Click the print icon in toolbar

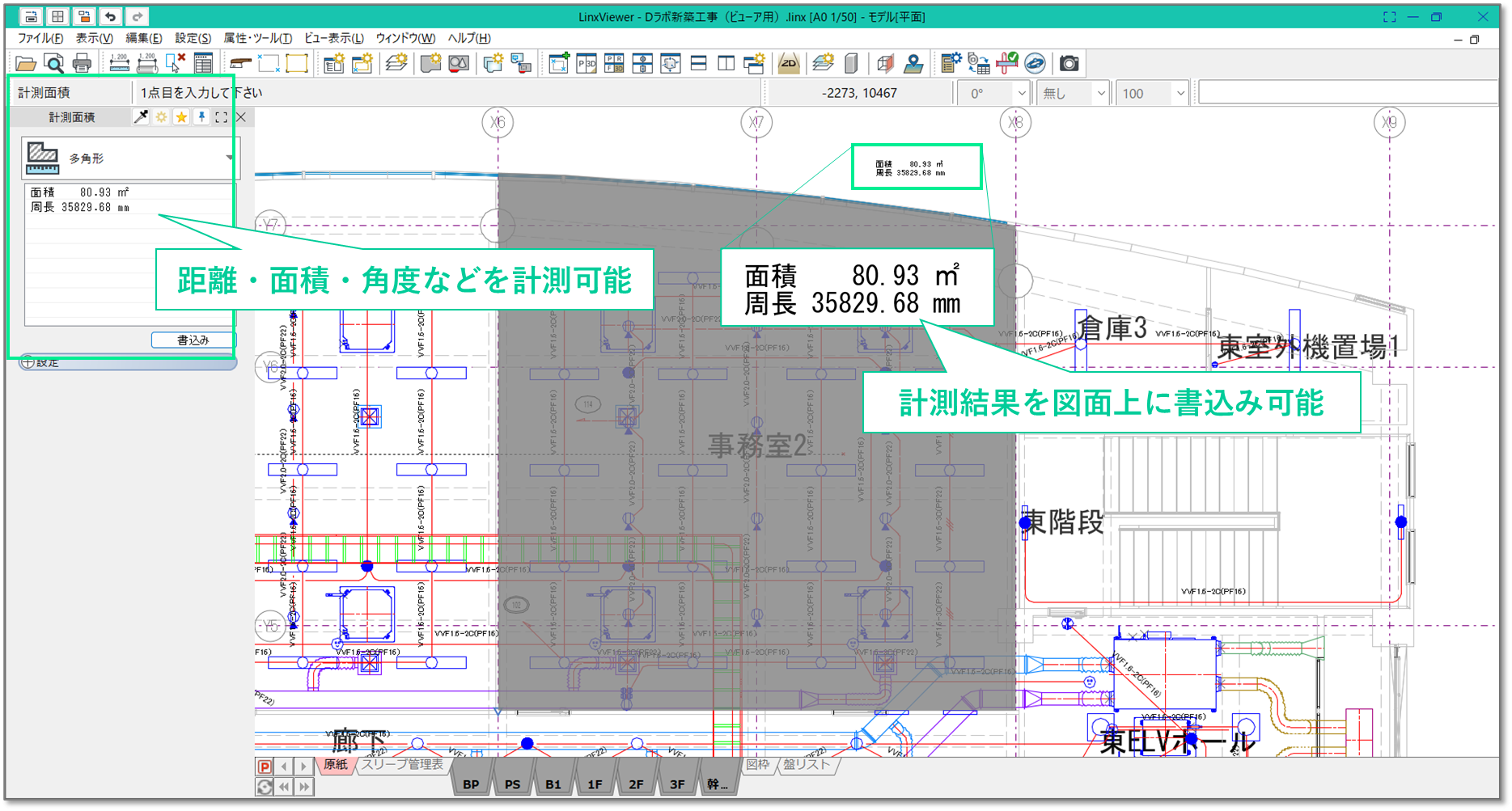[x=82, y=64]
